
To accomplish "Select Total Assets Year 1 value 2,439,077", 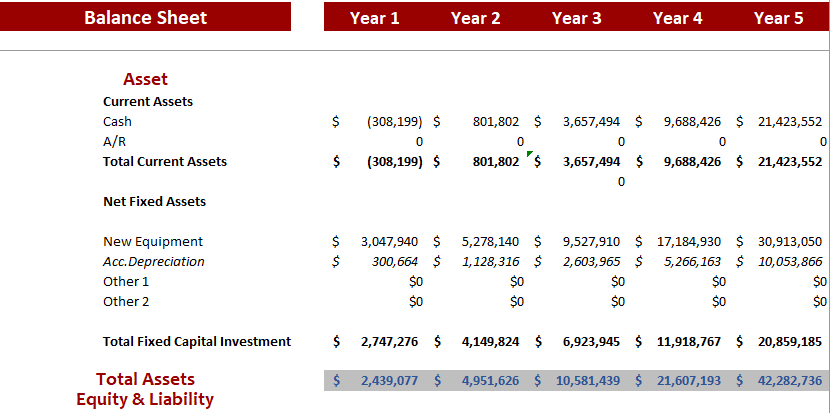I will coord(389,381).
